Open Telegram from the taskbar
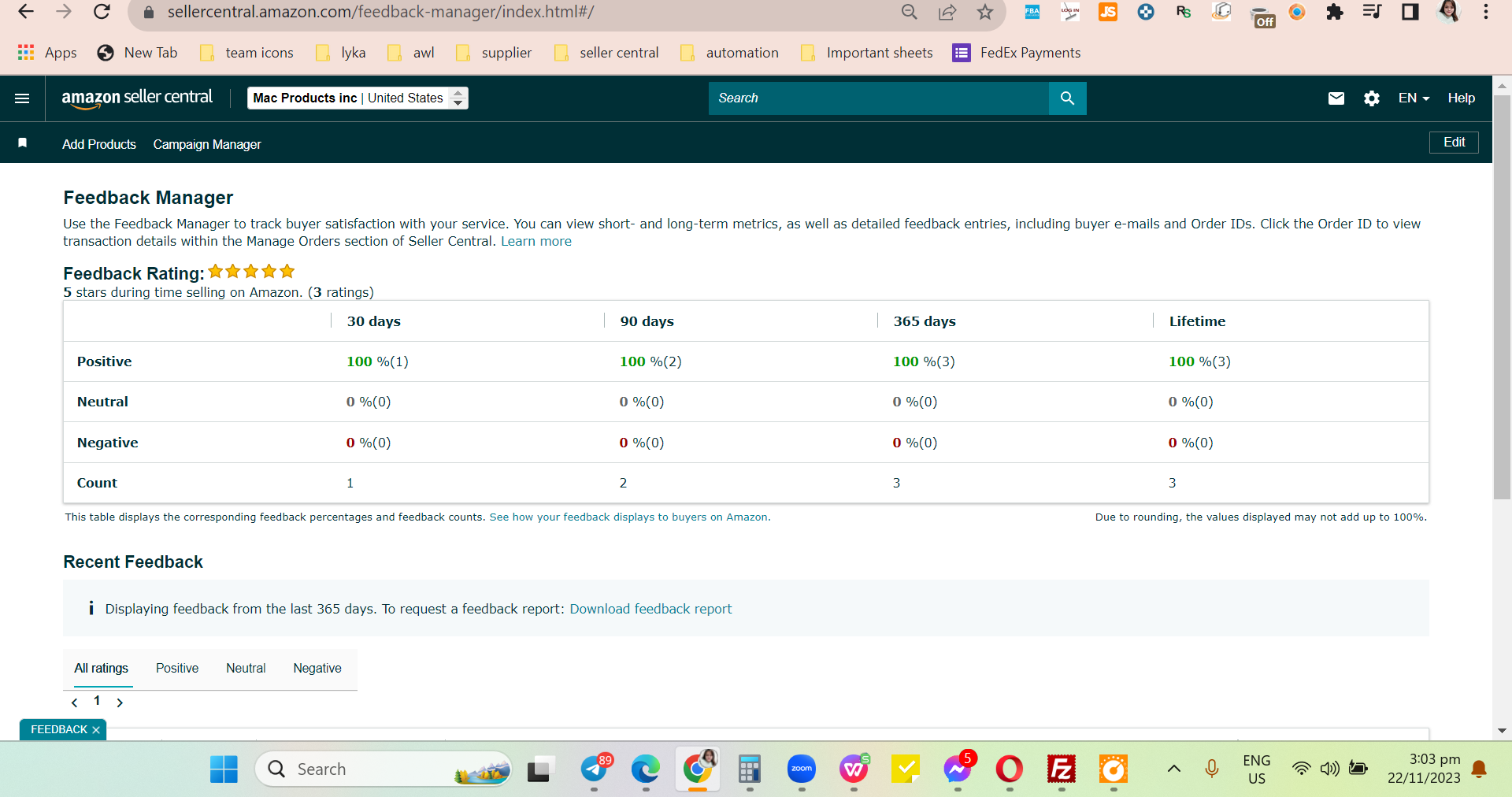This screenshot has height=797, width=1512. (595, 769)
